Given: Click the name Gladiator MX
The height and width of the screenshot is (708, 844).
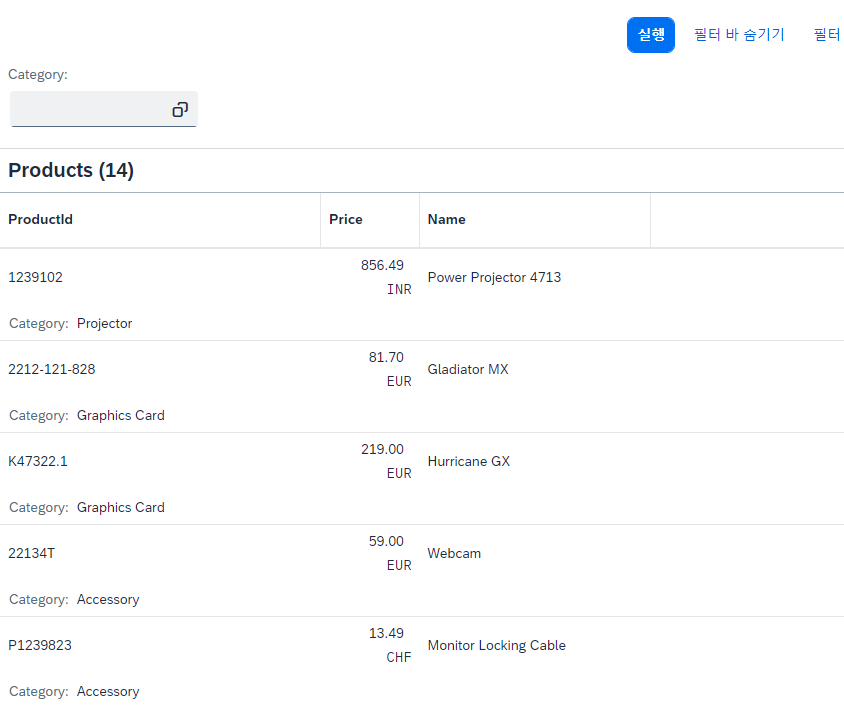Looking at the screenshot, I should (468, 369).
